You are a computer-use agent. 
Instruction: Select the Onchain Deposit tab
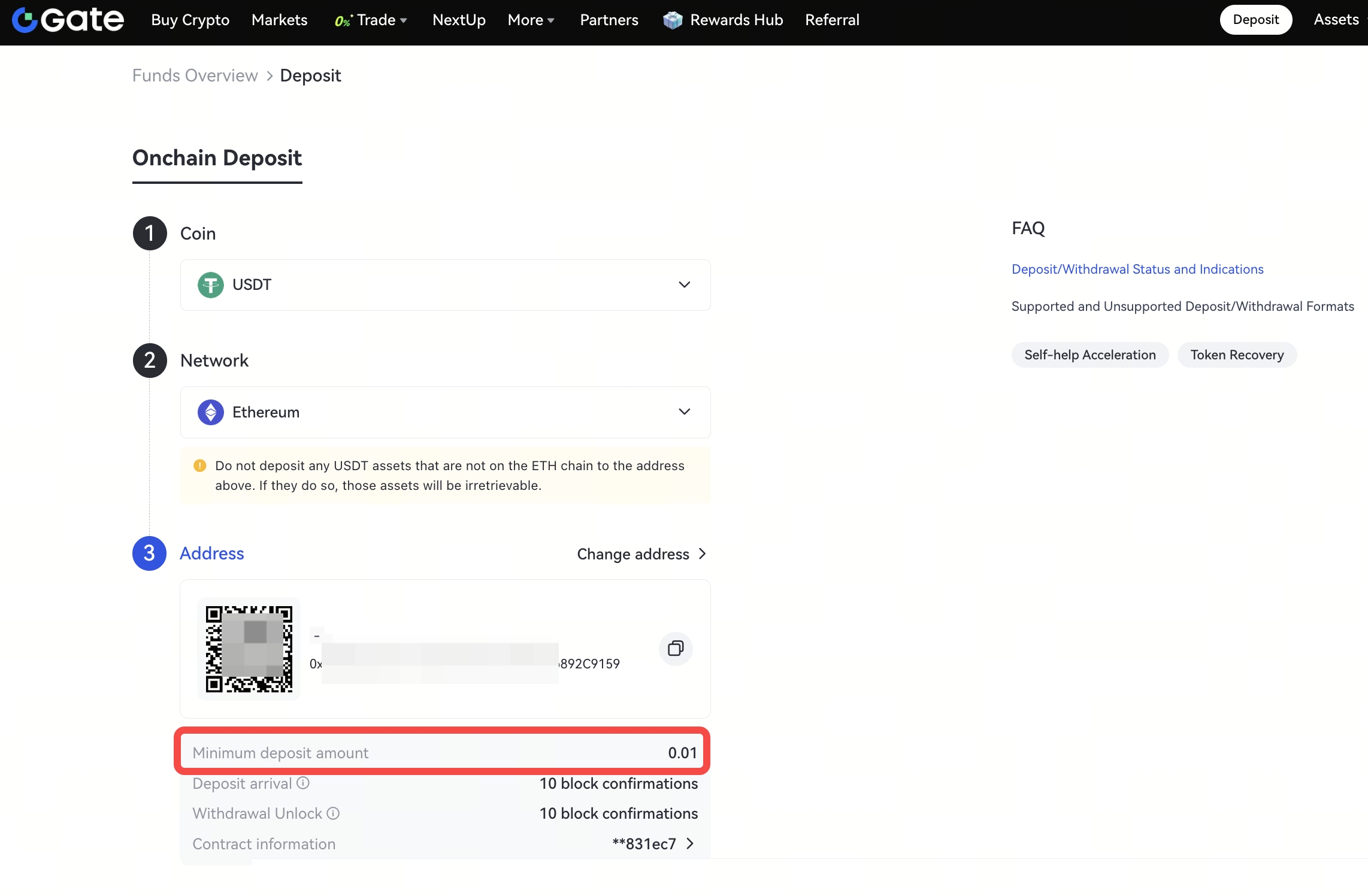(x=217, y=158)
